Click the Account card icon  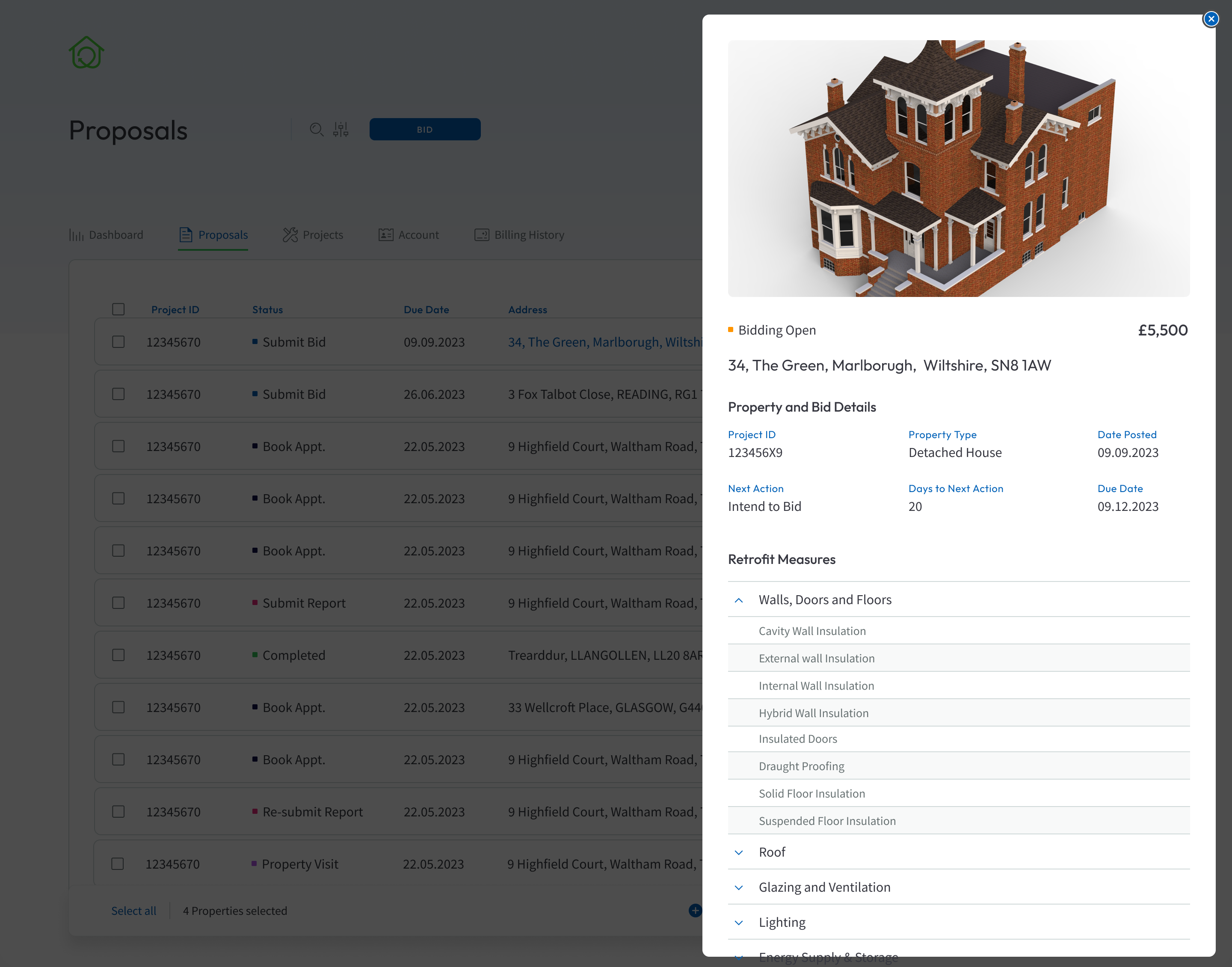tap(386, 234)
